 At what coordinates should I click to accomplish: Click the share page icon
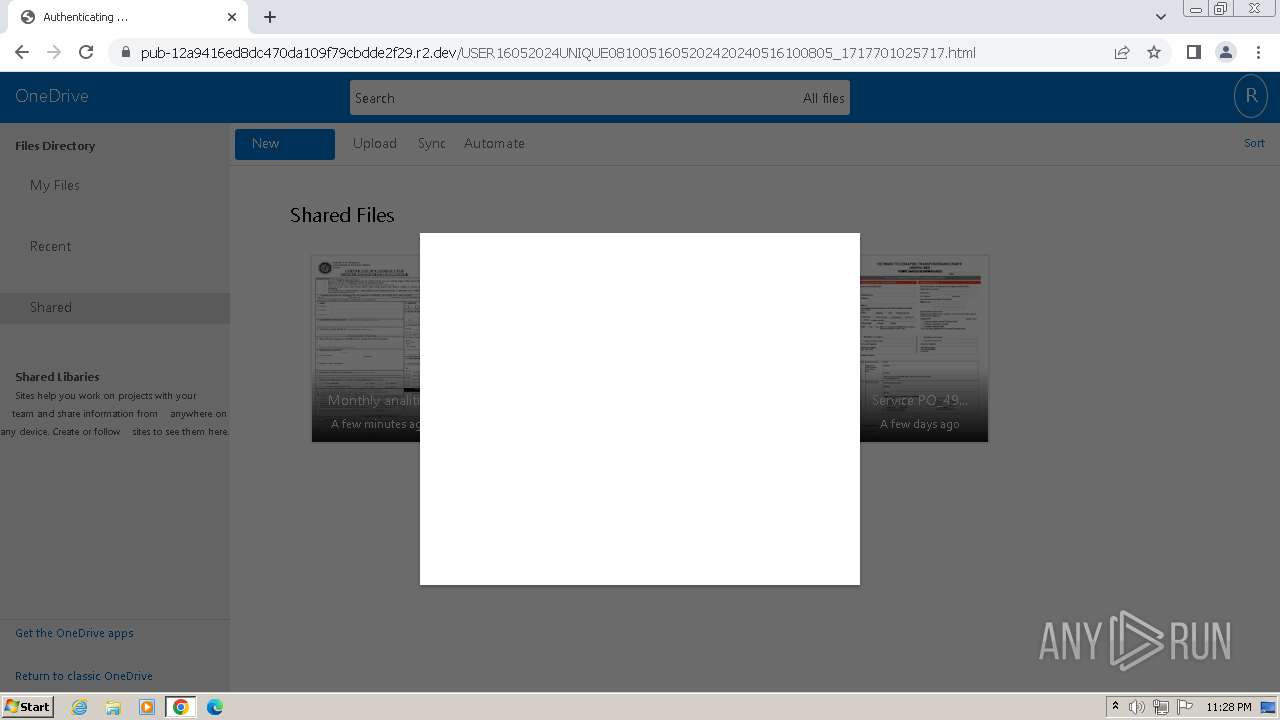[1122, 53]
